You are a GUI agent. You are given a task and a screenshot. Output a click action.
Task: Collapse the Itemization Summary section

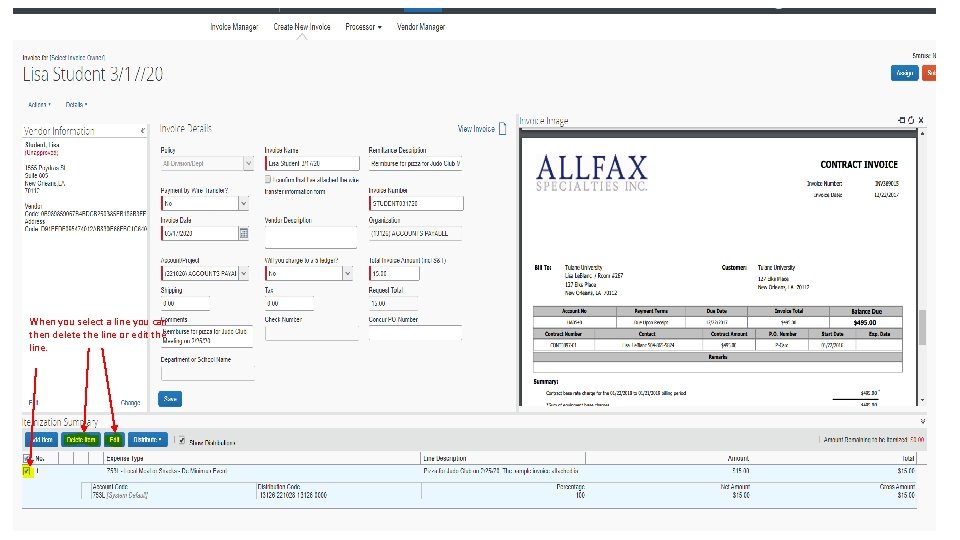point(923,421)
